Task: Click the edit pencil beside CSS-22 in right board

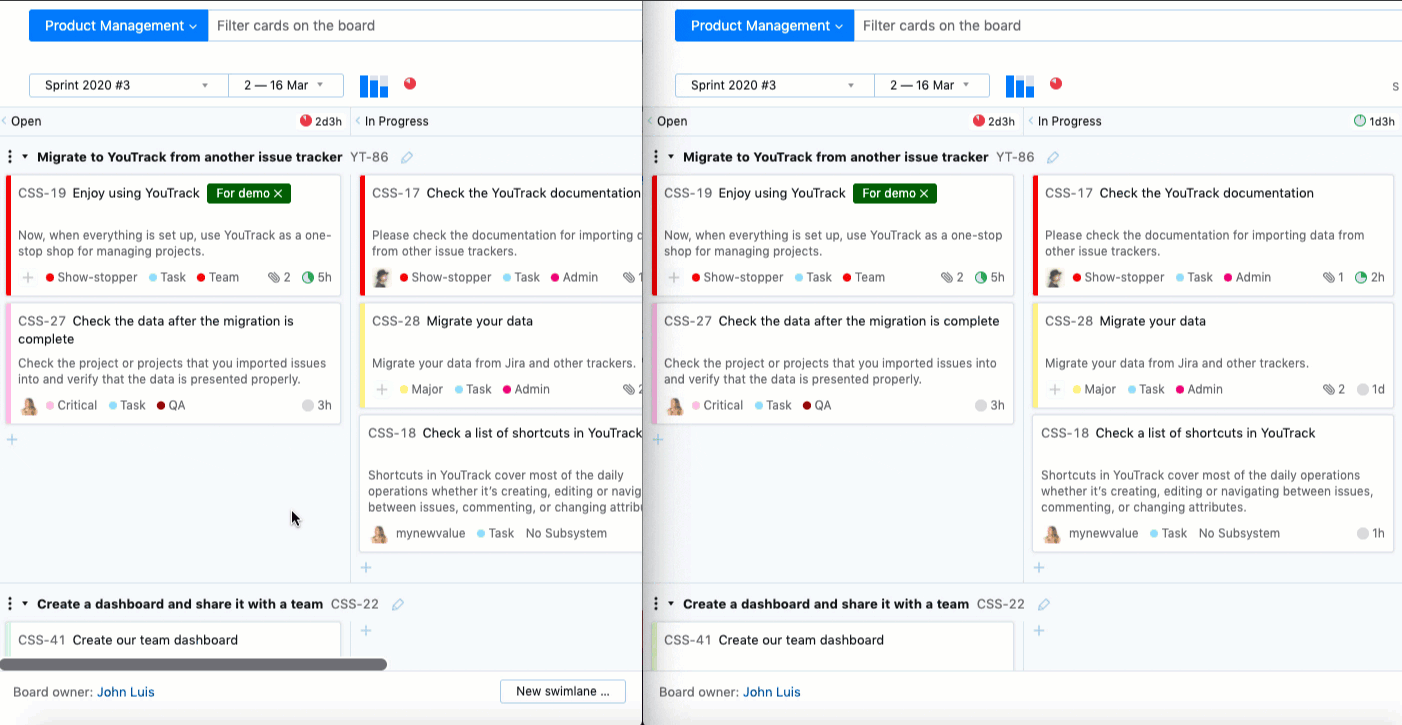Action: click(1044, 605)
